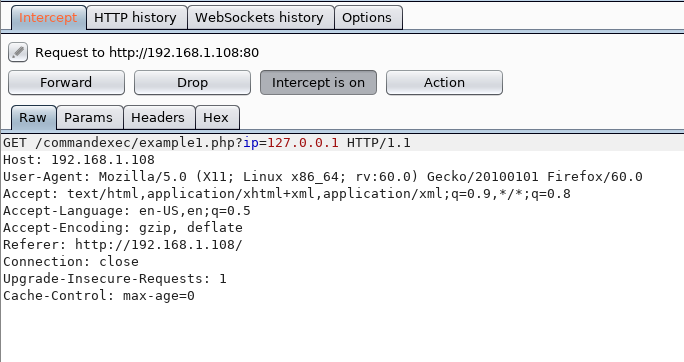The image size is (684, 362).
Task: Click the User-Agent header line
Action: tap(323, 177)
